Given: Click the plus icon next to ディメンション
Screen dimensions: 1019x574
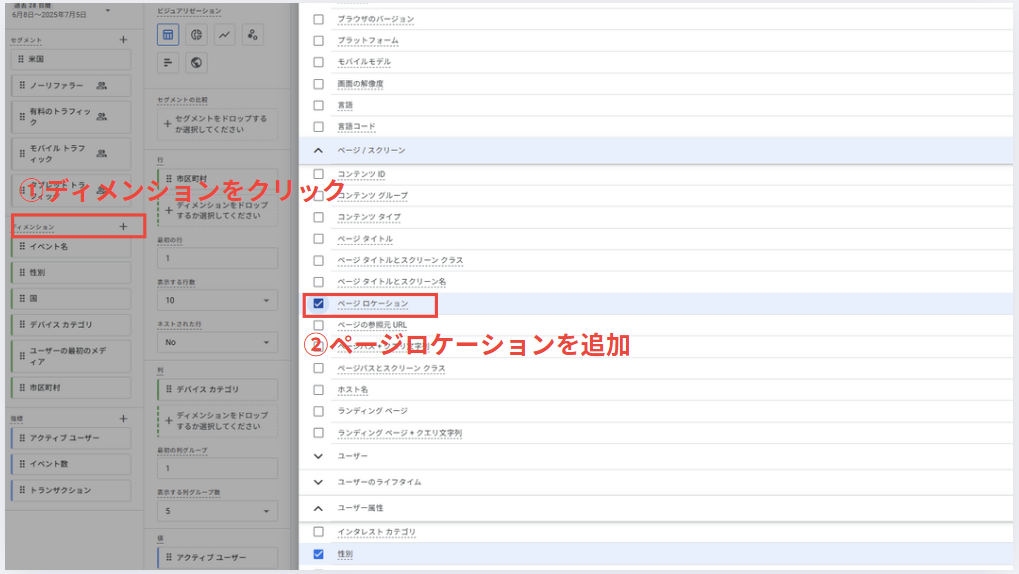Looking at the screenshot, I should pos(123,226).
